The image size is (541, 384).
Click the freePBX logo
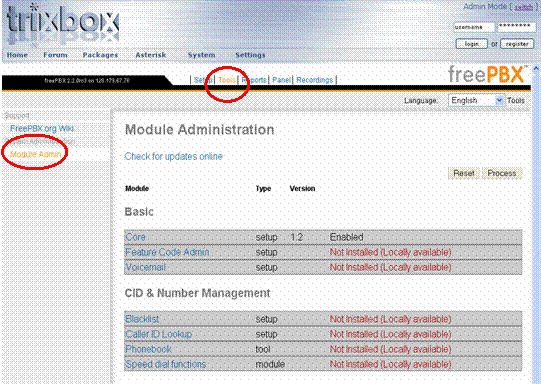point(488,75)
